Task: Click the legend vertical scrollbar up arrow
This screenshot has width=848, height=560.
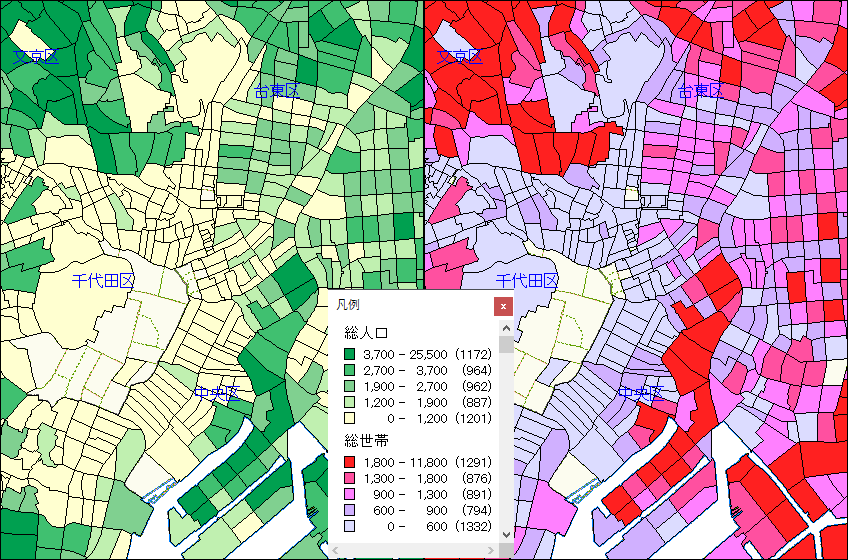Action: coord(506,328)
